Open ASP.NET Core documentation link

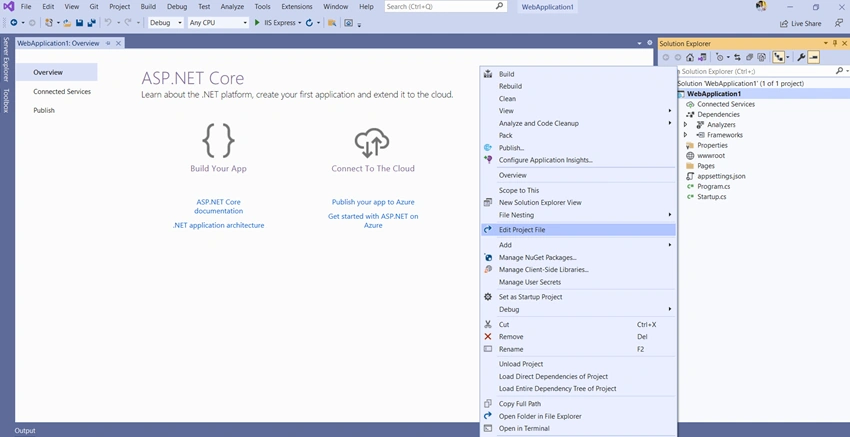point(218,206)
